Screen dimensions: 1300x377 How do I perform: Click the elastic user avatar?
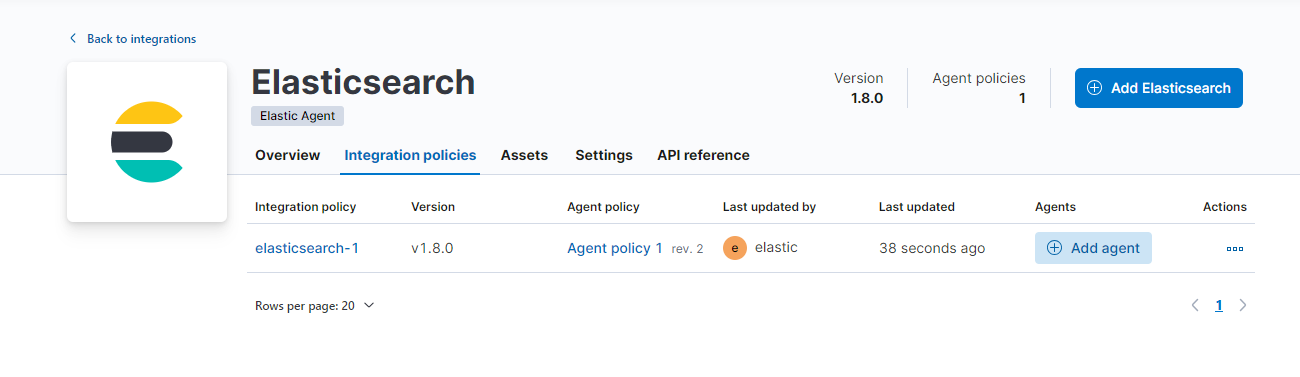[x=735, y=248]
